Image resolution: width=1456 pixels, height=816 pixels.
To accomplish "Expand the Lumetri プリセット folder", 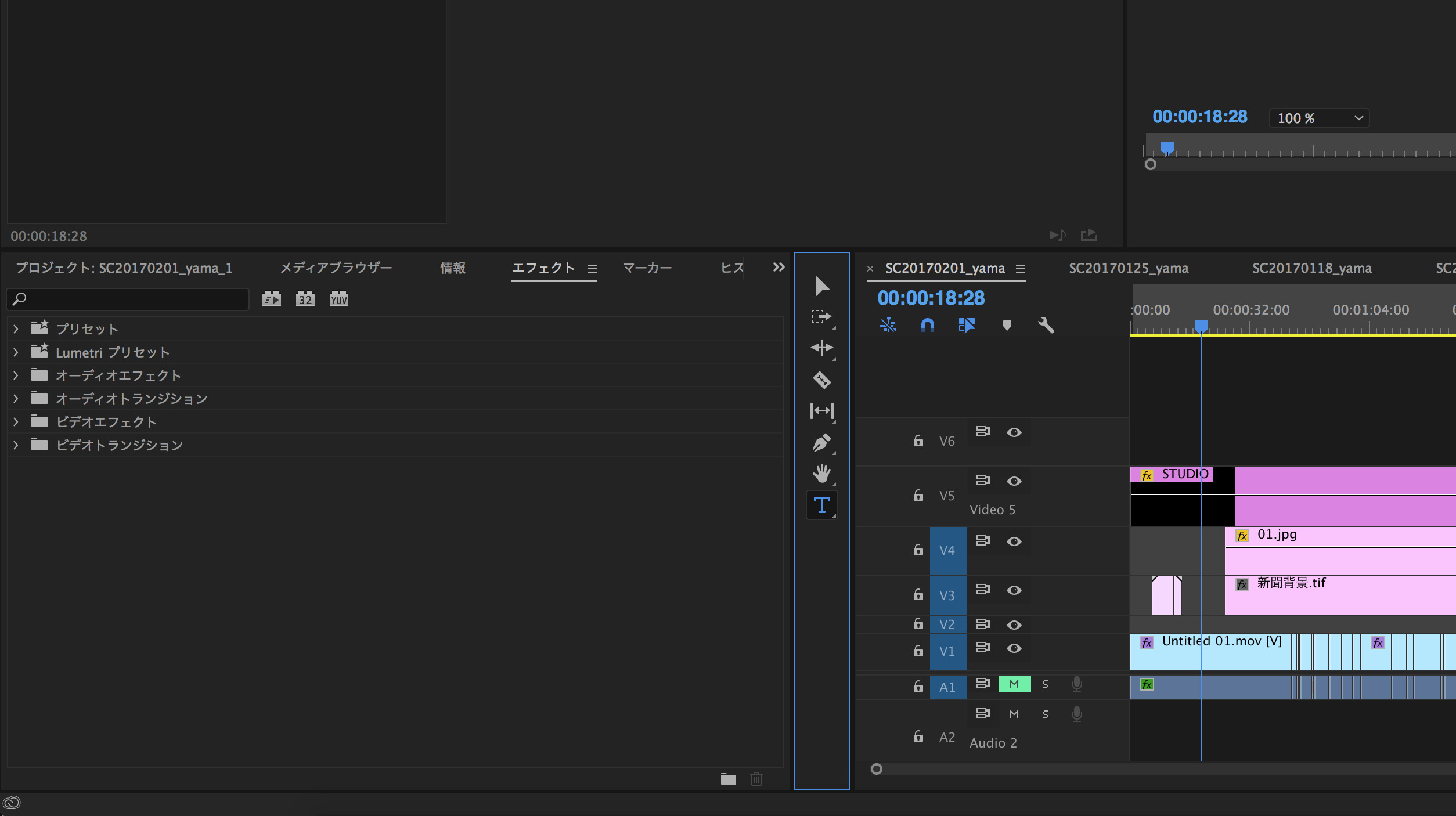I will 16,352.
